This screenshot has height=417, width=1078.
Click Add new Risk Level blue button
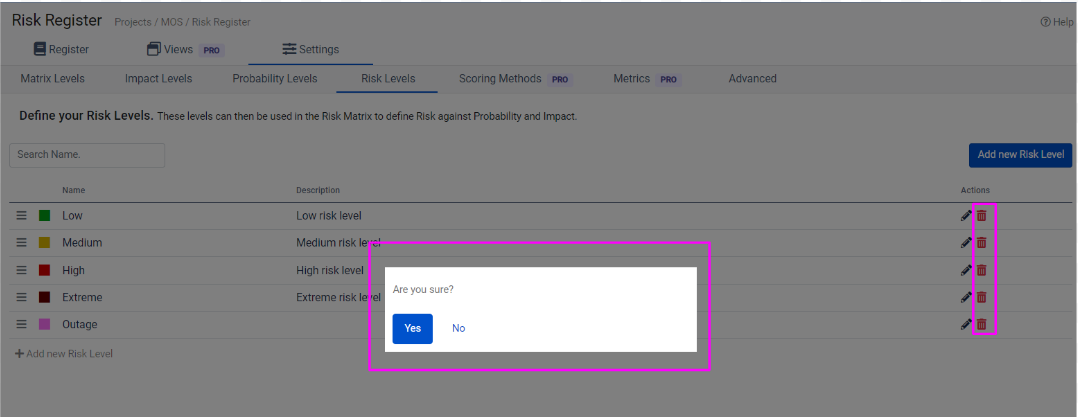click(1020, 155)
